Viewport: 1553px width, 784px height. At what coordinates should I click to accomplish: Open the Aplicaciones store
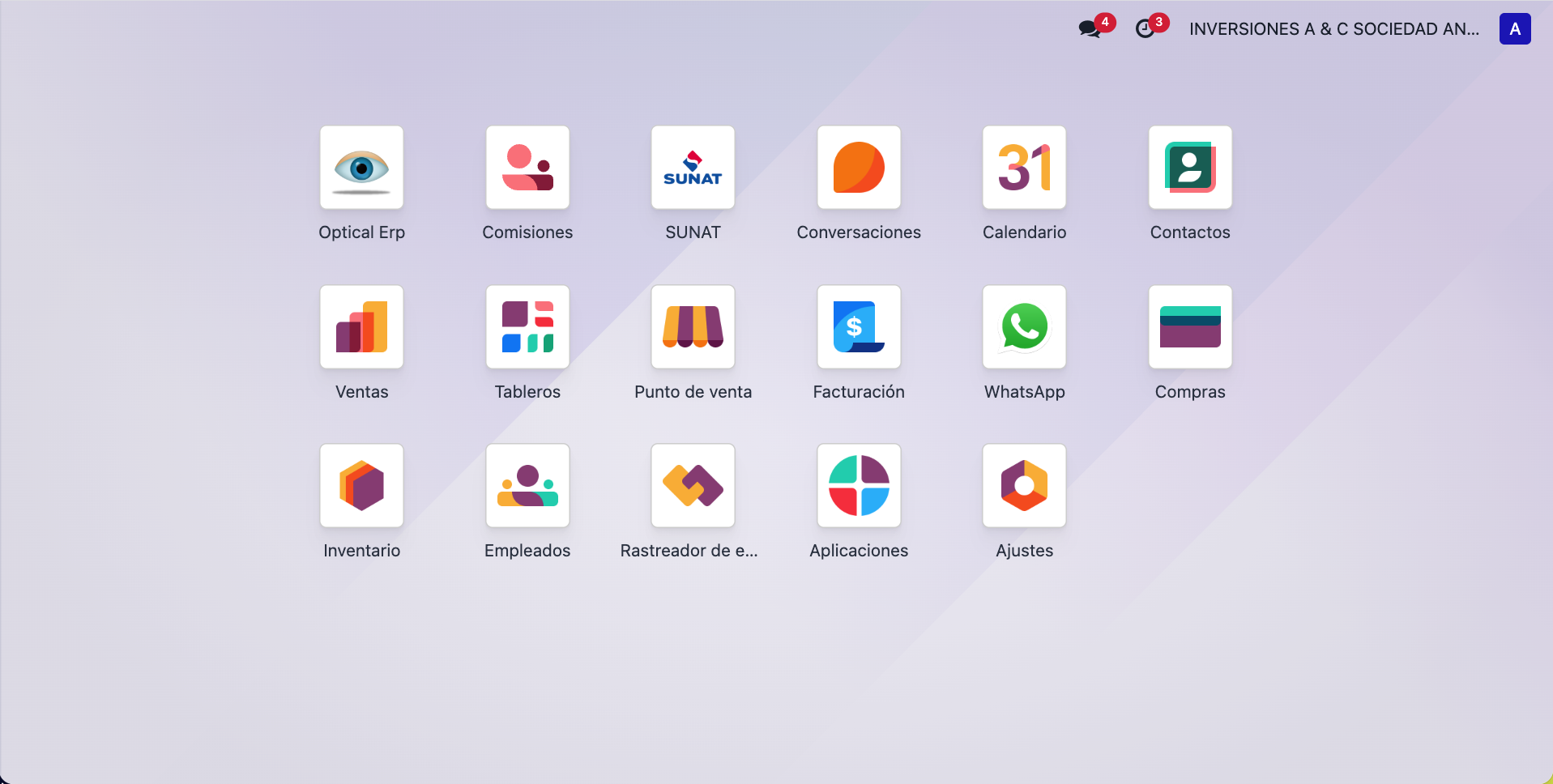[859, 486]
